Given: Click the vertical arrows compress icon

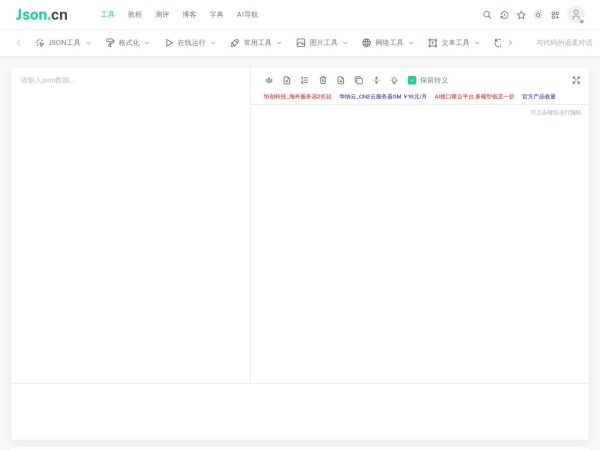Looking at the screenshot, I should point(377,80).
